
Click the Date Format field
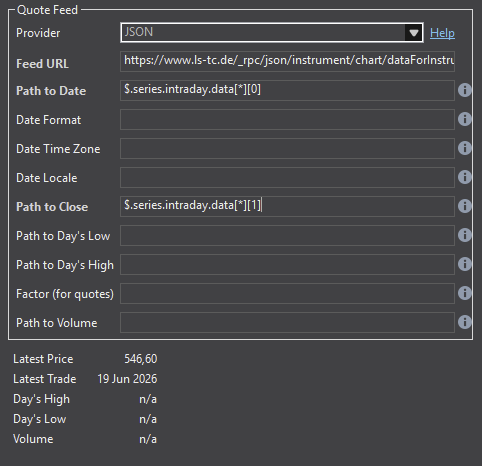coord(287,119)
